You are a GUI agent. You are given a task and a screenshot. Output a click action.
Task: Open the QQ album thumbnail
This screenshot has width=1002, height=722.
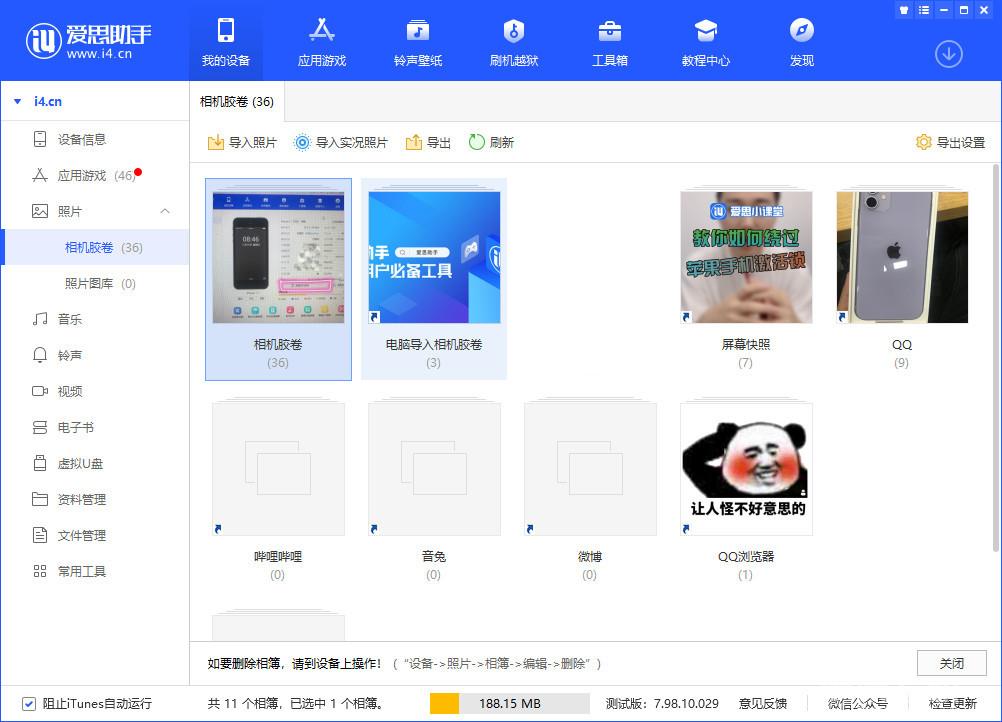901,256
